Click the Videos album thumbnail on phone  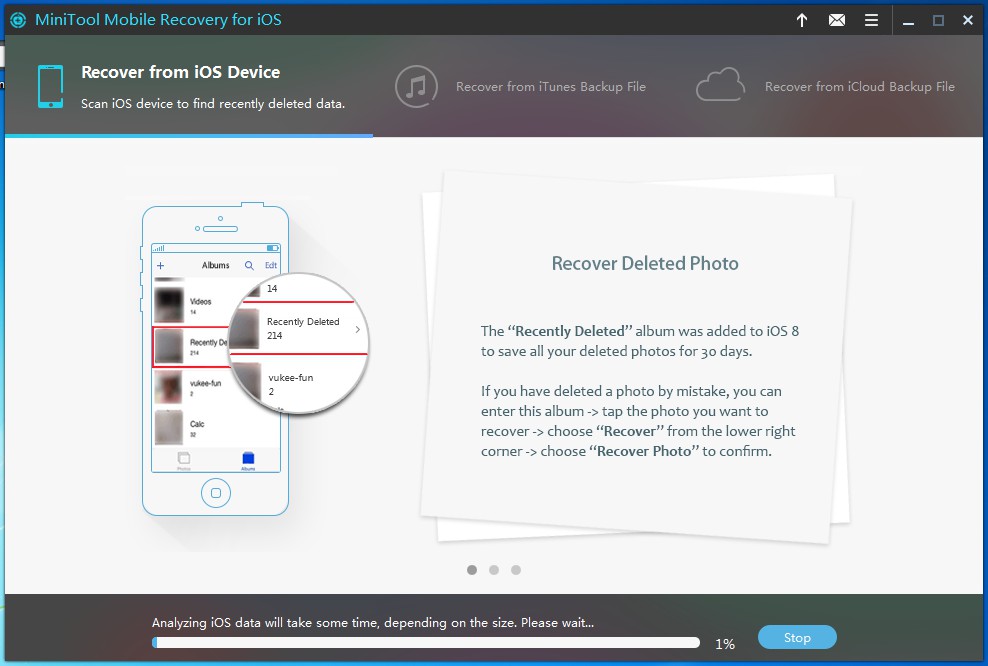tap(169, 306)
